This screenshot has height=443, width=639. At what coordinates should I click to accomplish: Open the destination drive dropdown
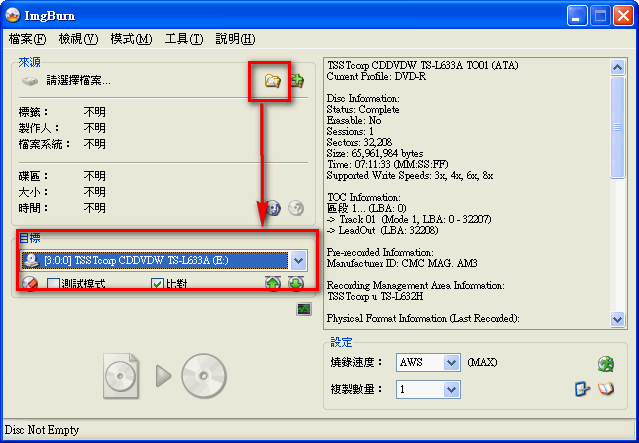pyautogui.click(x=299, y=260)
